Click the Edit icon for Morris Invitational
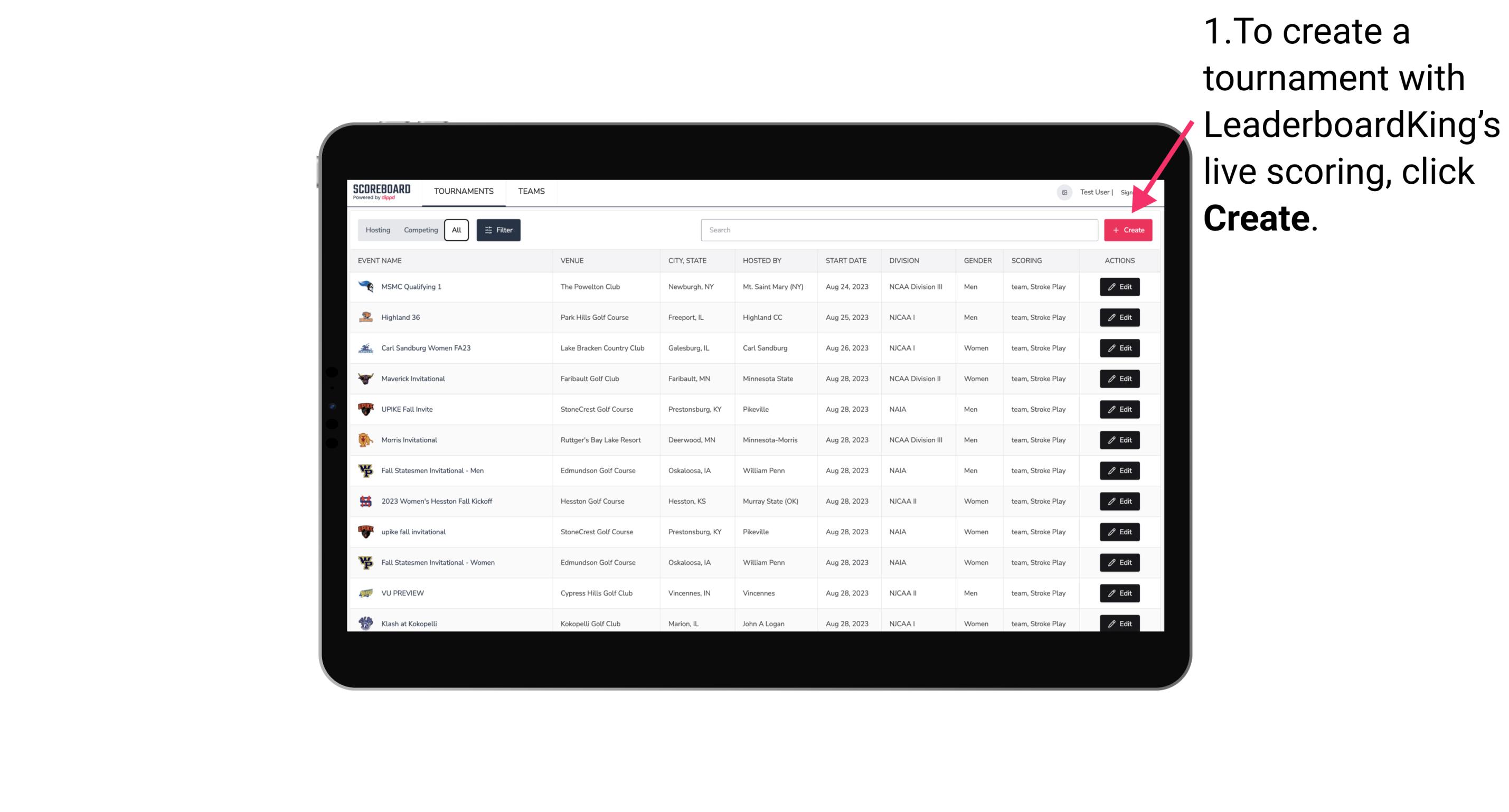Screen dimensions: 1509x812 click(x=1119, y=440)
